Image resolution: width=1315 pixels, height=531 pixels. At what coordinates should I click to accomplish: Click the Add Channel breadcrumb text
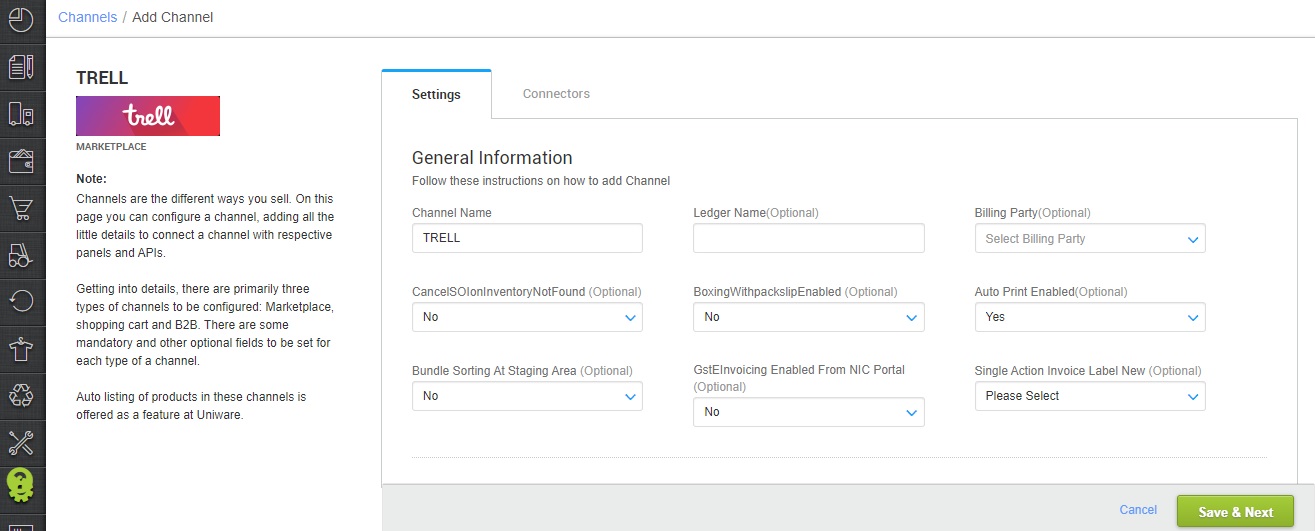[x=173, y=17]
